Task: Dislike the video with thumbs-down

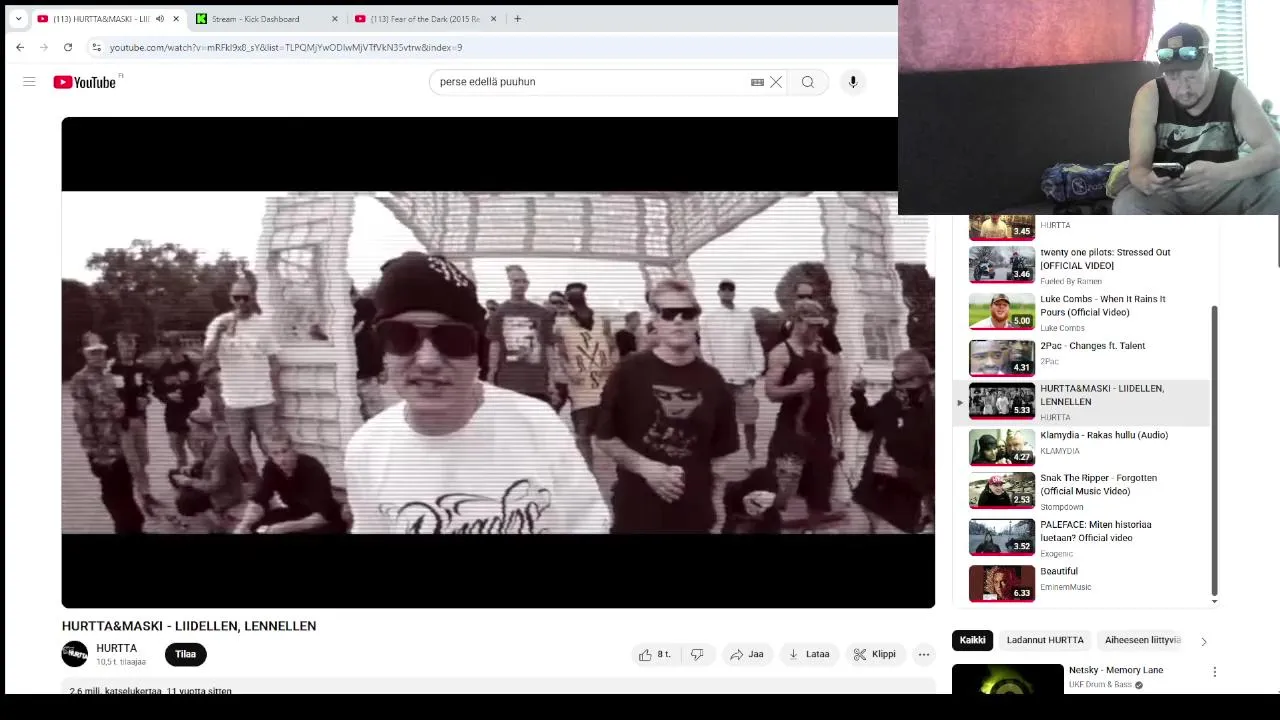Action: point(697,654)
